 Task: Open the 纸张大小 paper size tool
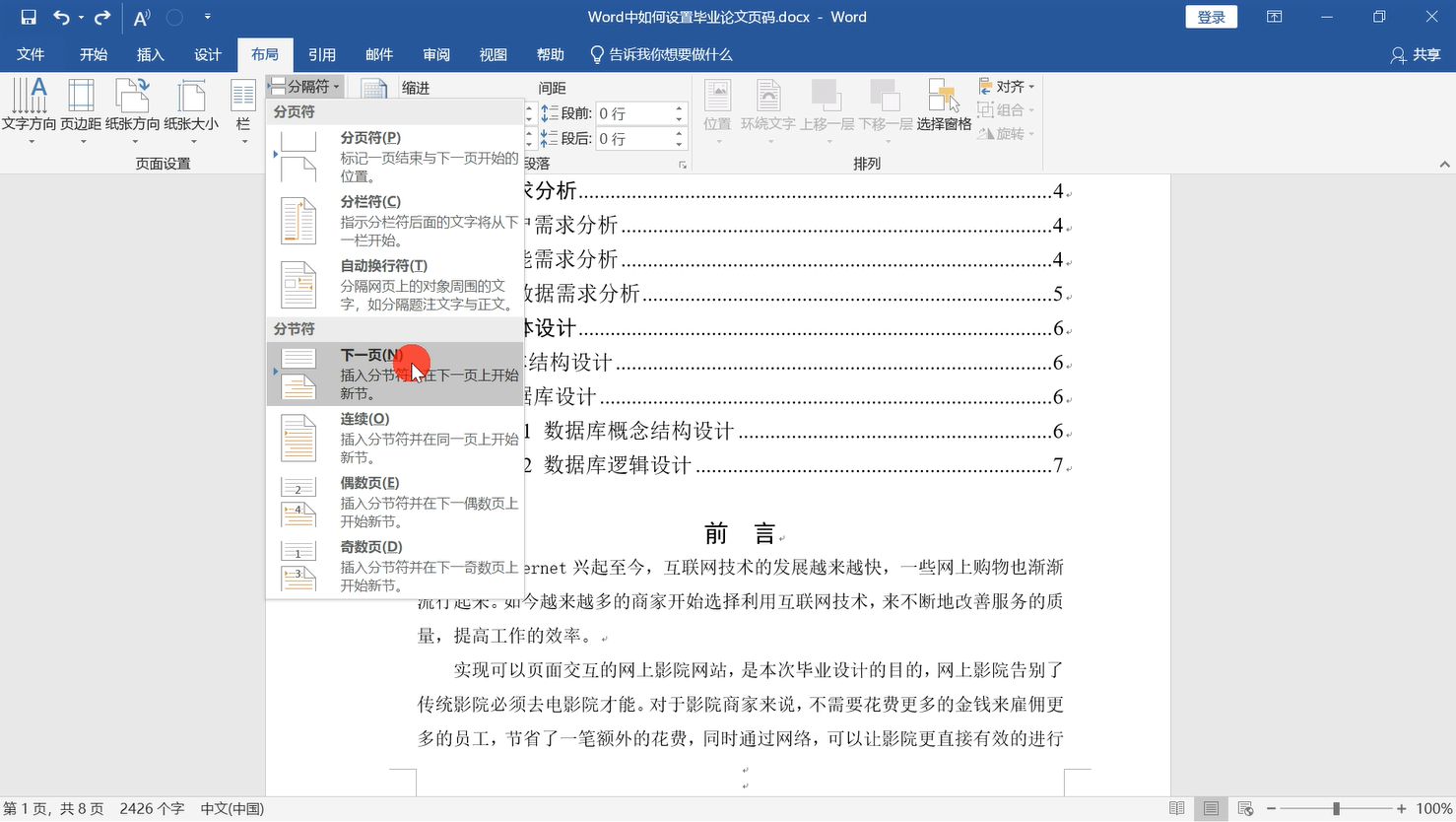click(191, 110)
